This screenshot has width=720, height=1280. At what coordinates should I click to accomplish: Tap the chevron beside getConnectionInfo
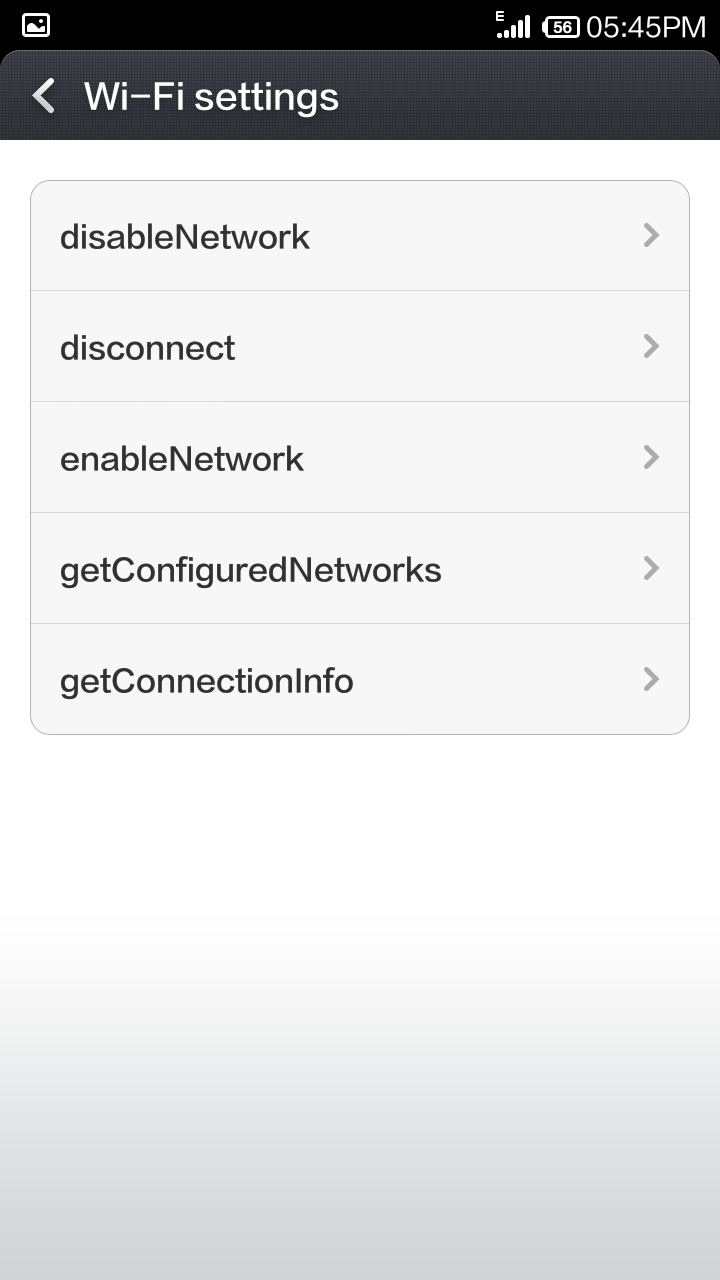[651, 680]
